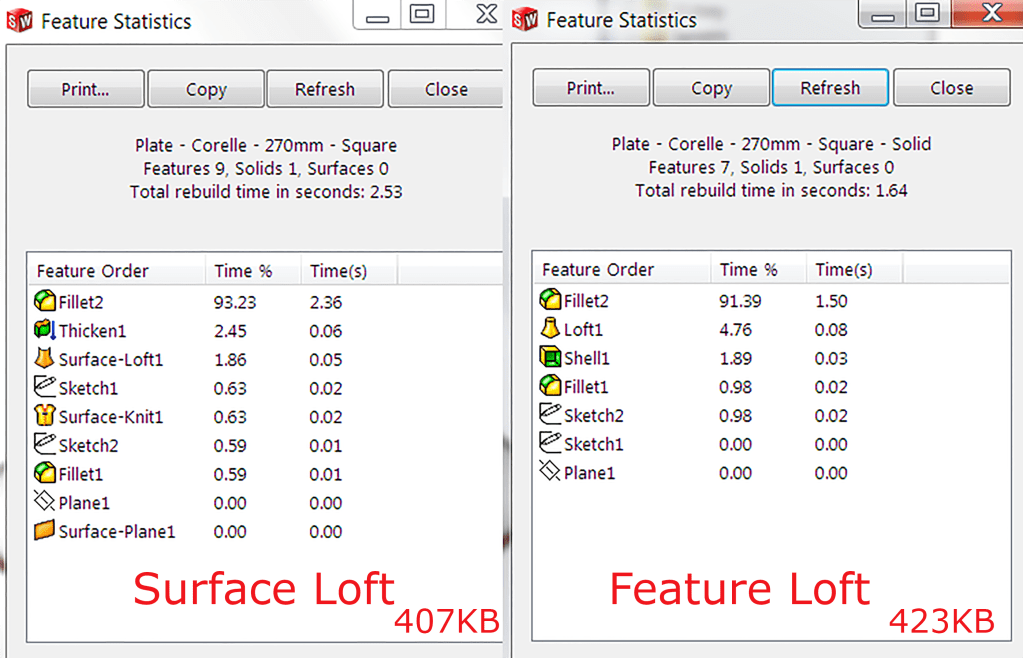Click the Loft1 feature icon
The height and width of the screenshot is (658, 1023).
(x=549, y=329)
